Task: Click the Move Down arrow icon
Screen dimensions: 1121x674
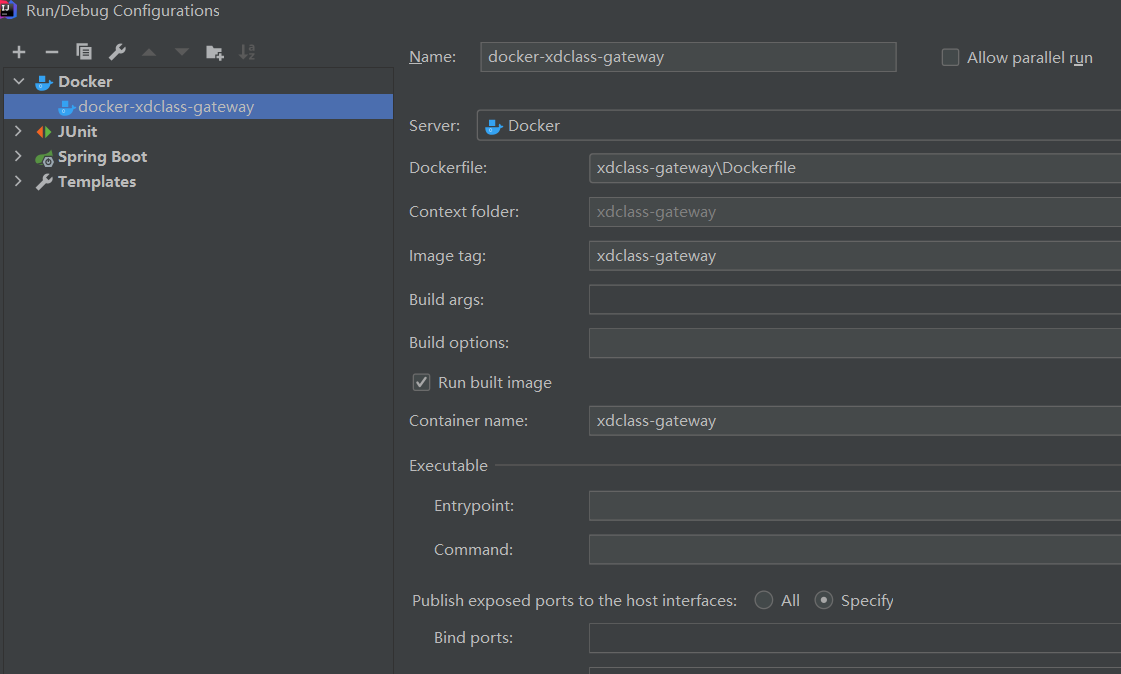Action: (x=181, y=52)
